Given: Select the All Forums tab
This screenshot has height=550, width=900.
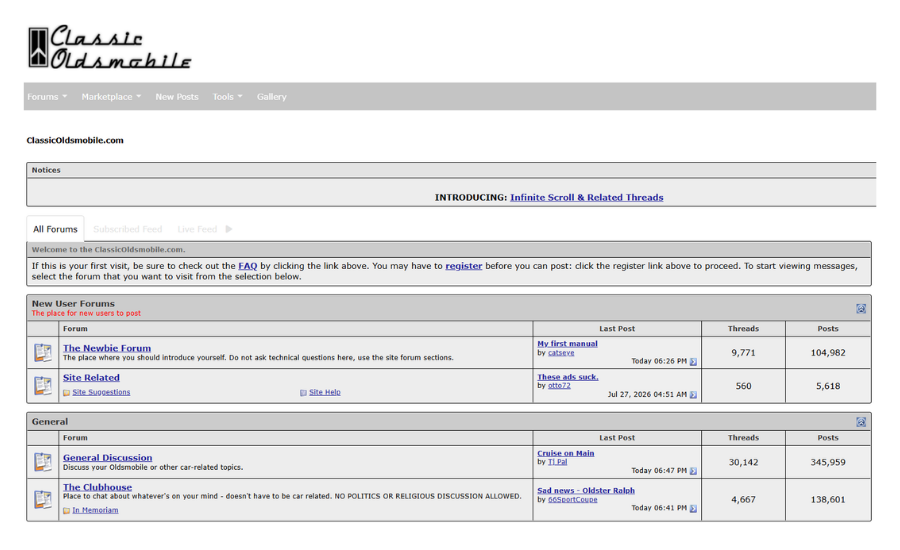Looking at the screenshot, I should tap(55, 229).
